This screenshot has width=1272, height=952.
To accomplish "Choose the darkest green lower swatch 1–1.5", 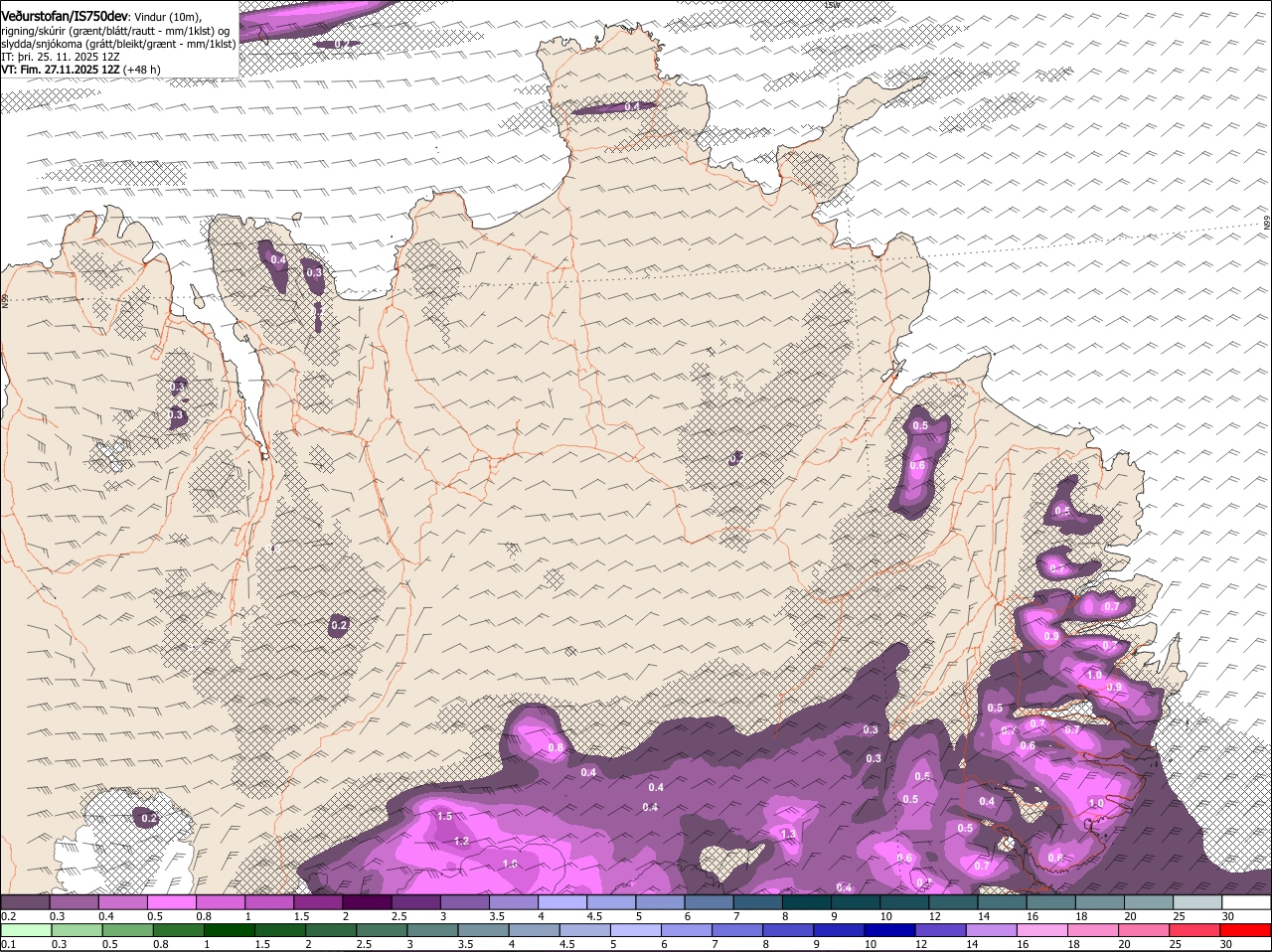I will 229,930.
